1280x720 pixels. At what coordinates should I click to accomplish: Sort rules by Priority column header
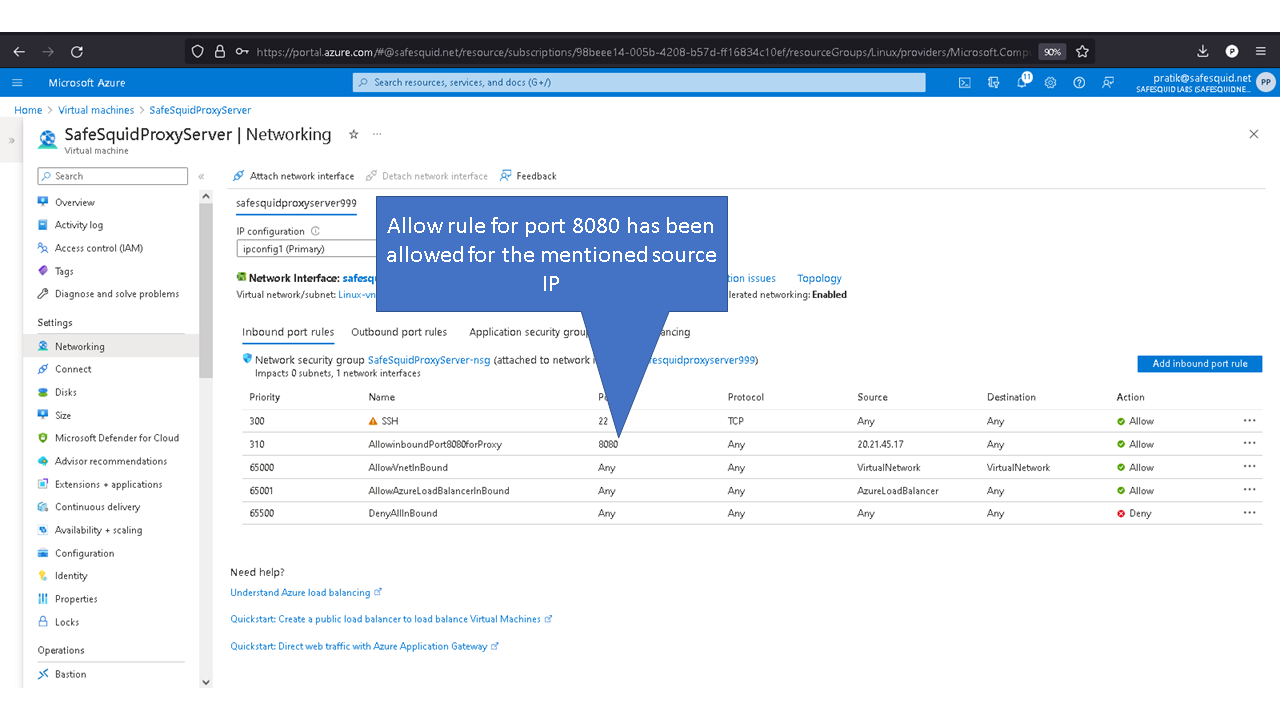[x=265, y=397]
